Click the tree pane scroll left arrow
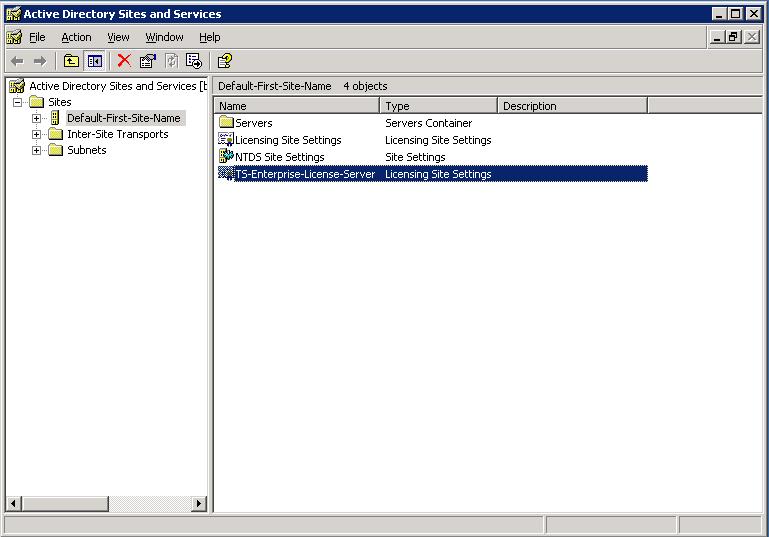769x537 pixels. click(x=14, y=504)
